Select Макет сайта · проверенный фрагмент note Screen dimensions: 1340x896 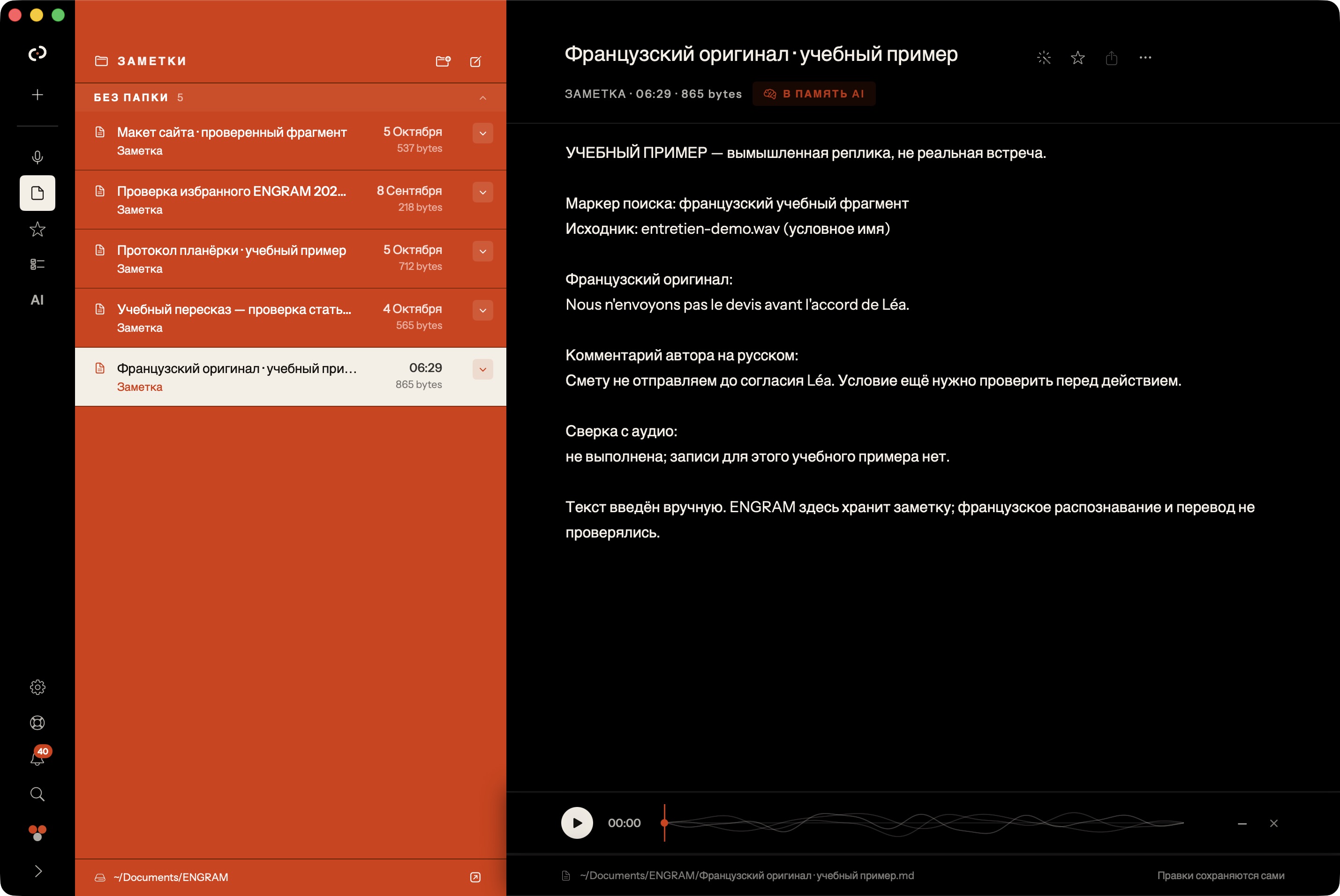point(290,141)
